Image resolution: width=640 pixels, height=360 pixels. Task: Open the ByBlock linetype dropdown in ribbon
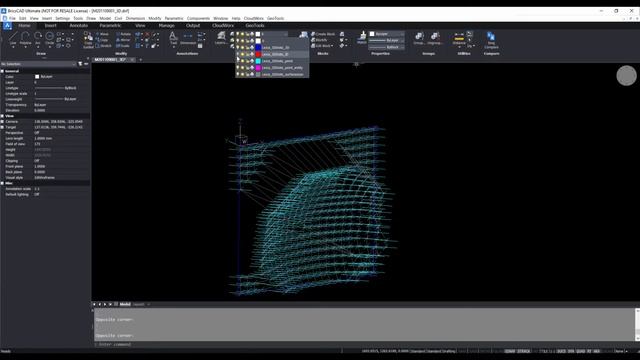[387, 47]
